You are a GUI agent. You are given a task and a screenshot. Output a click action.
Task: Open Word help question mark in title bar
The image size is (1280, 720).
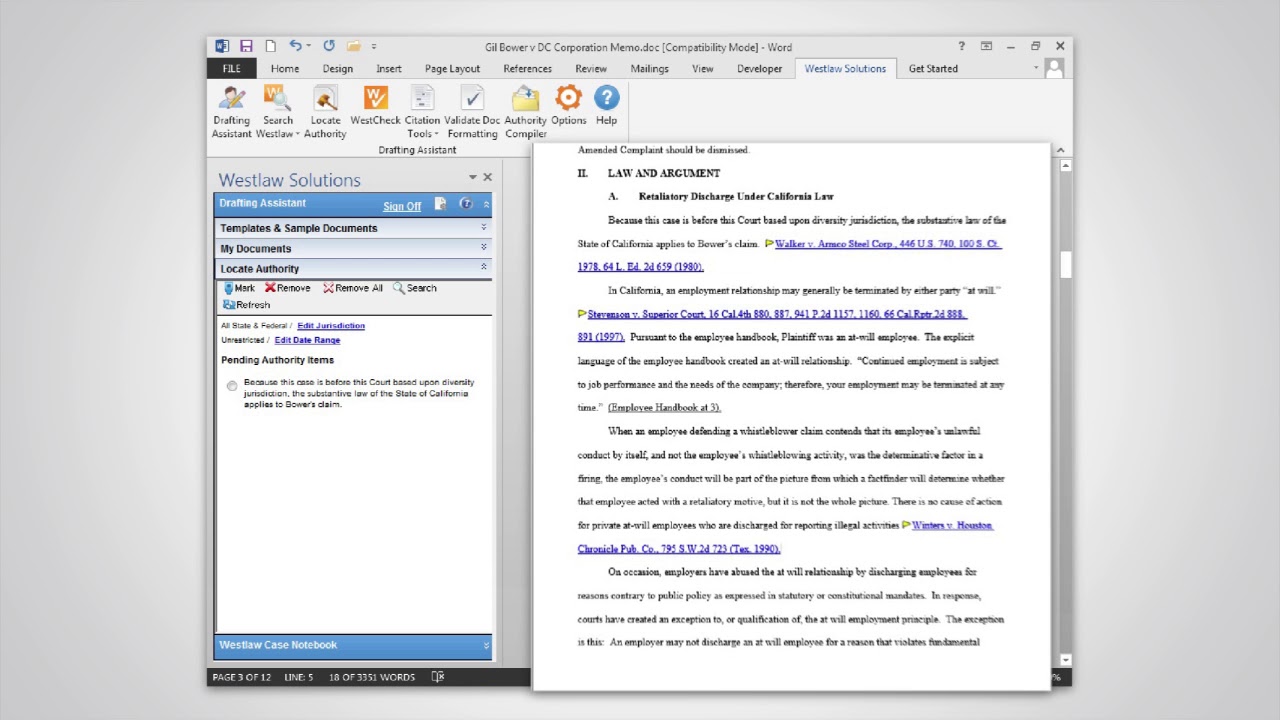tap(961, 46)
